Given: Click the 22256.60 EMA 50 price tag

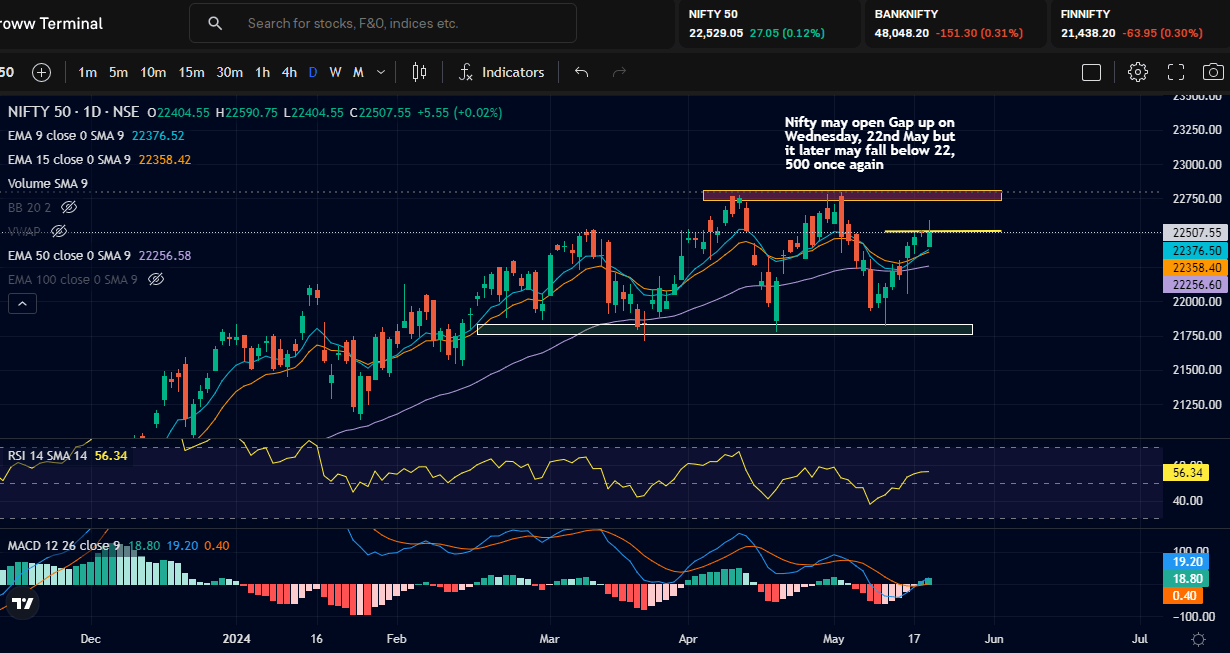Looking at the screenshot, I should (1197, 284).
